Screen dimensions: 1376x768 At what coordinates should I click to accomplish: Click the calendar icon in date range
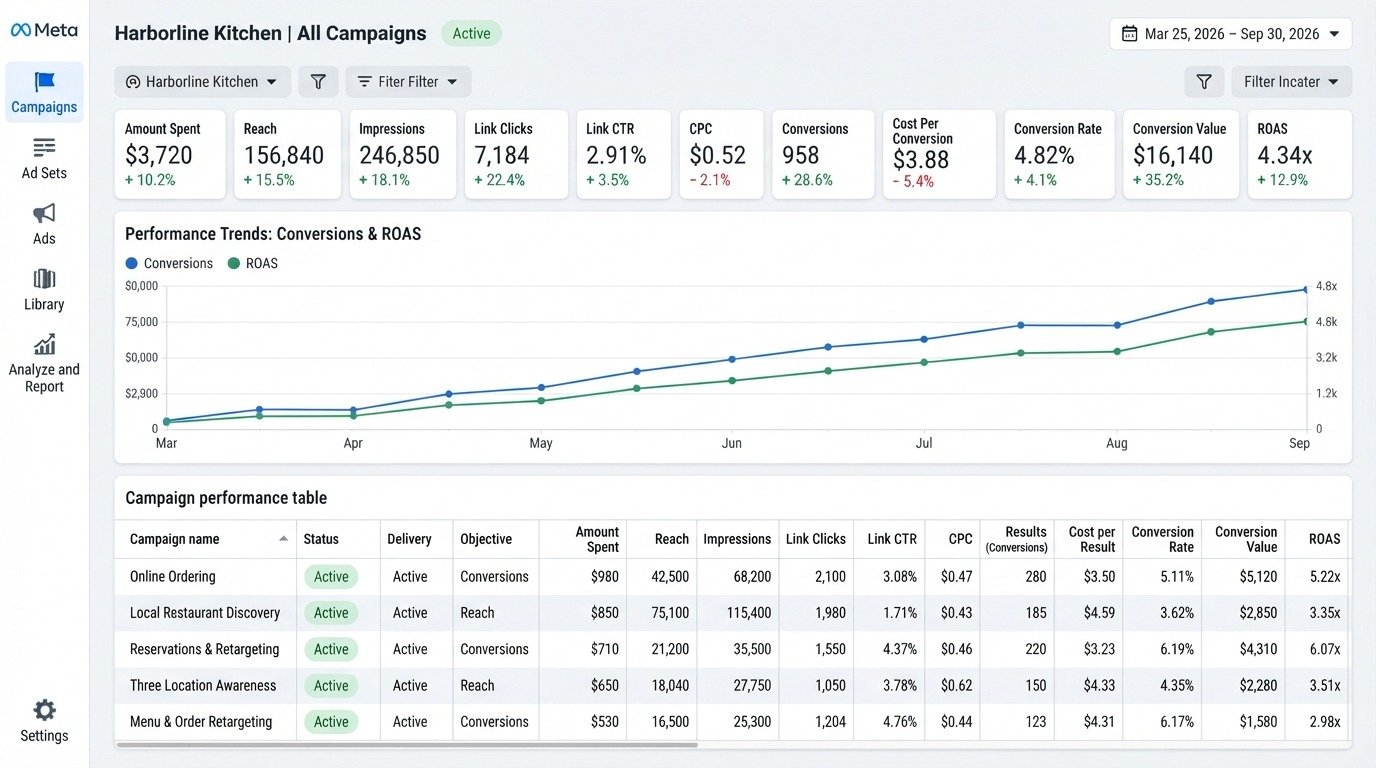click(x=1129, y=34)
